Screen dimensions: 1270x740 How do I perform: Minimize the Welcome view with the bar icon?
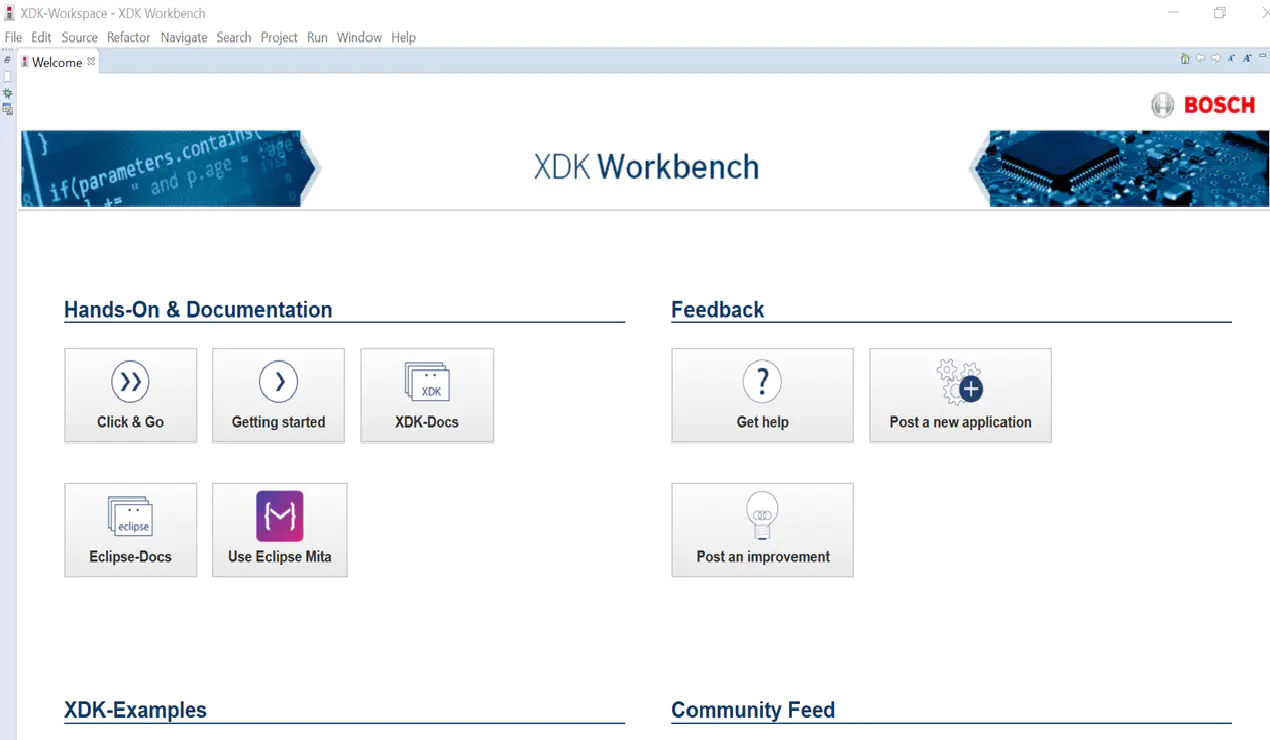pyautogui.click(x=1262, y=56)
